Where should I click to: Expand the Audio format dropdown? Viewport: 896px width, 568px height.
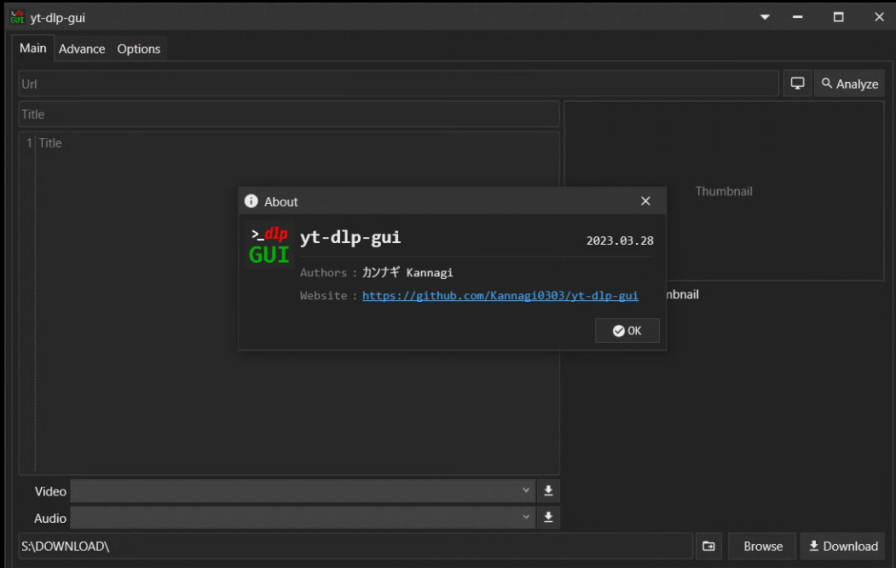click(x=302, y=518)
